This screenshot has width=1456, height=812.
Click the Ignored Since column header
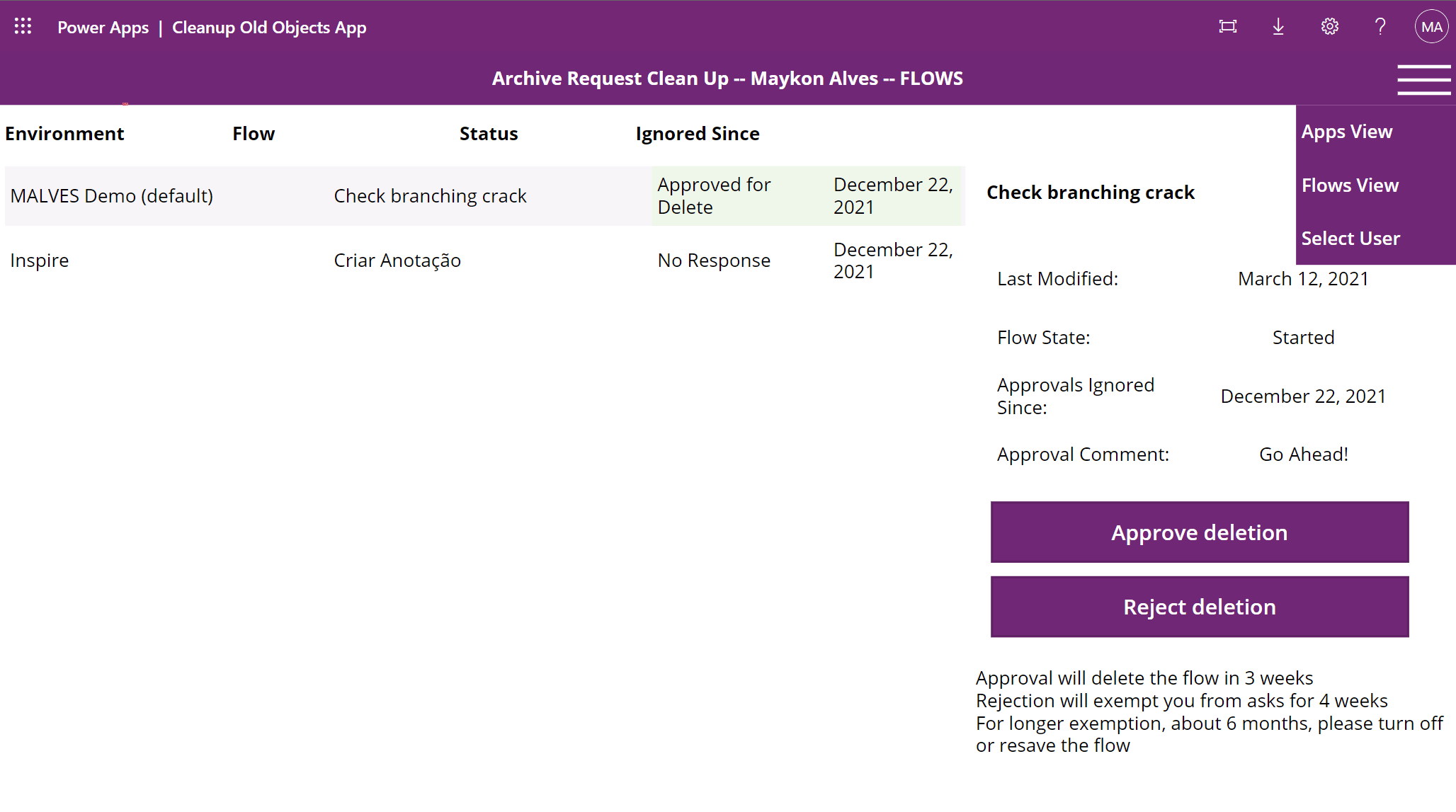pos(697,134)
